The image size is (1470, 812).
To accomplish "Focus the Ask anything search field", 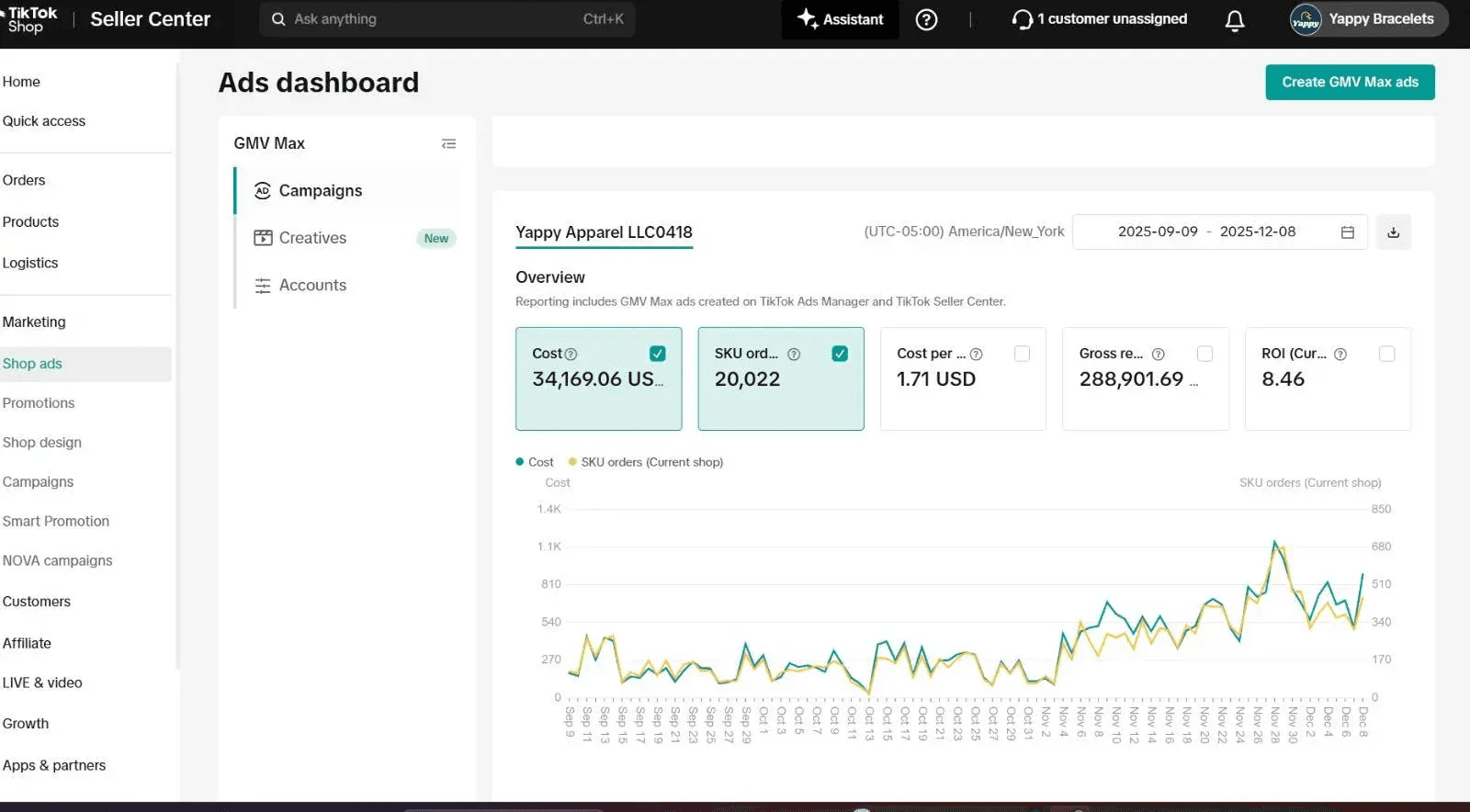I will 447,19.
